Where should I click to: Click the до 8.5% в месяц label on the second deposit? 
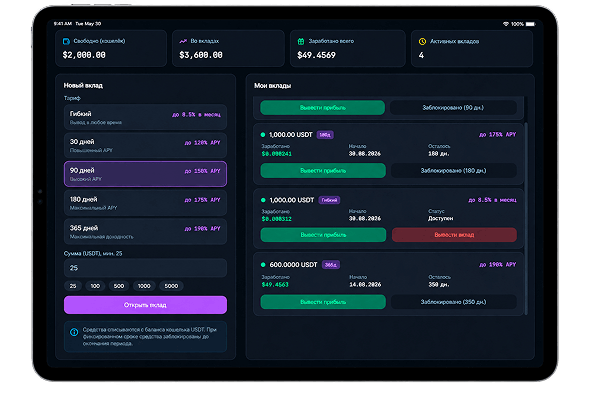492,200
